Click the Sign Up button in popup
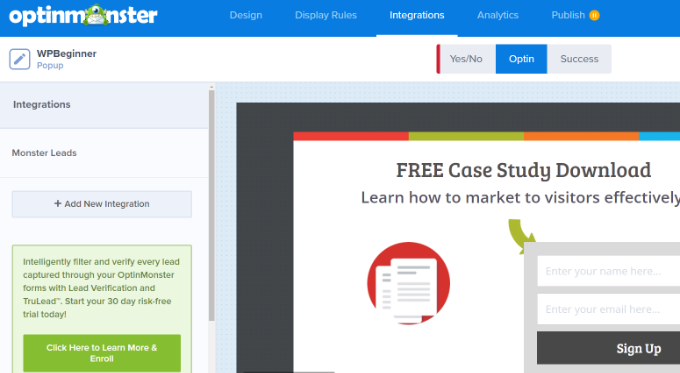The height and width of the screenshot is (373, 680). [x=608, y=348]
